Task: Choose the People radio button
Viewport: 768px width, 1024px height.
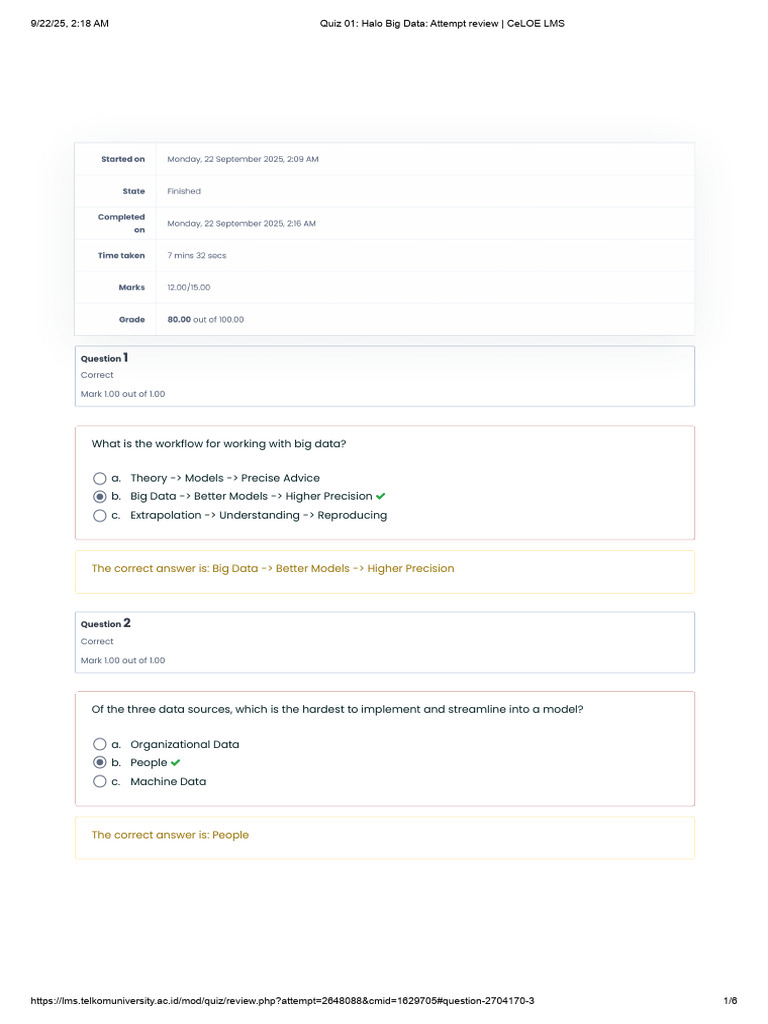Action: click(99, 763)
